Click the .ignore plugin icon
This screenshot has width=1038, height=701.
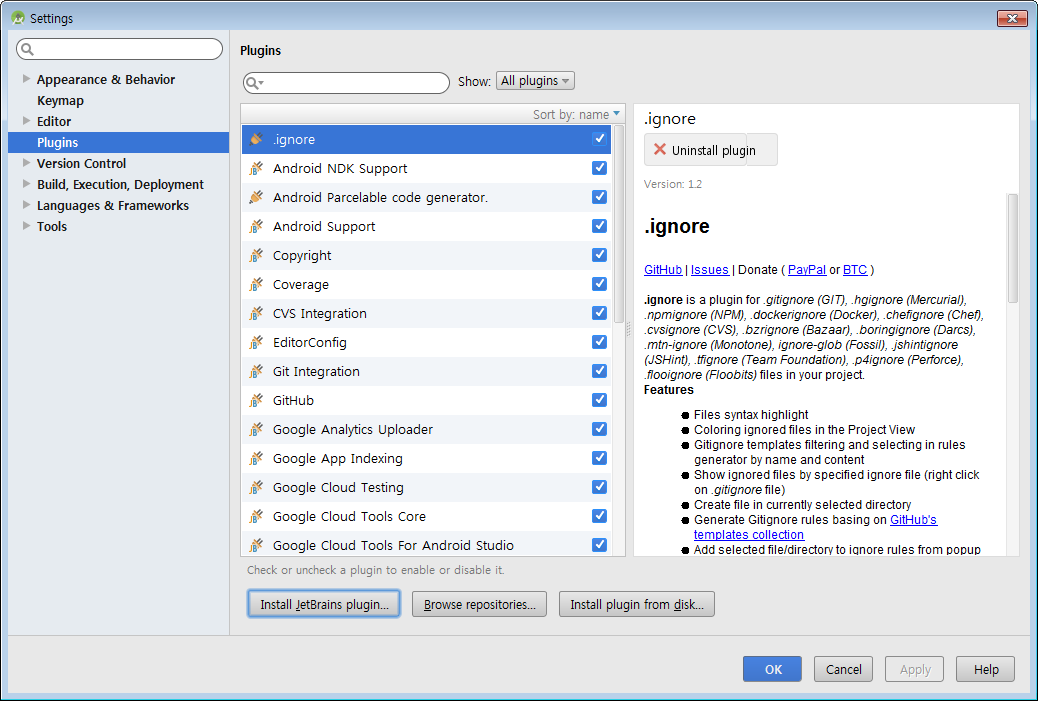[256, 139]
